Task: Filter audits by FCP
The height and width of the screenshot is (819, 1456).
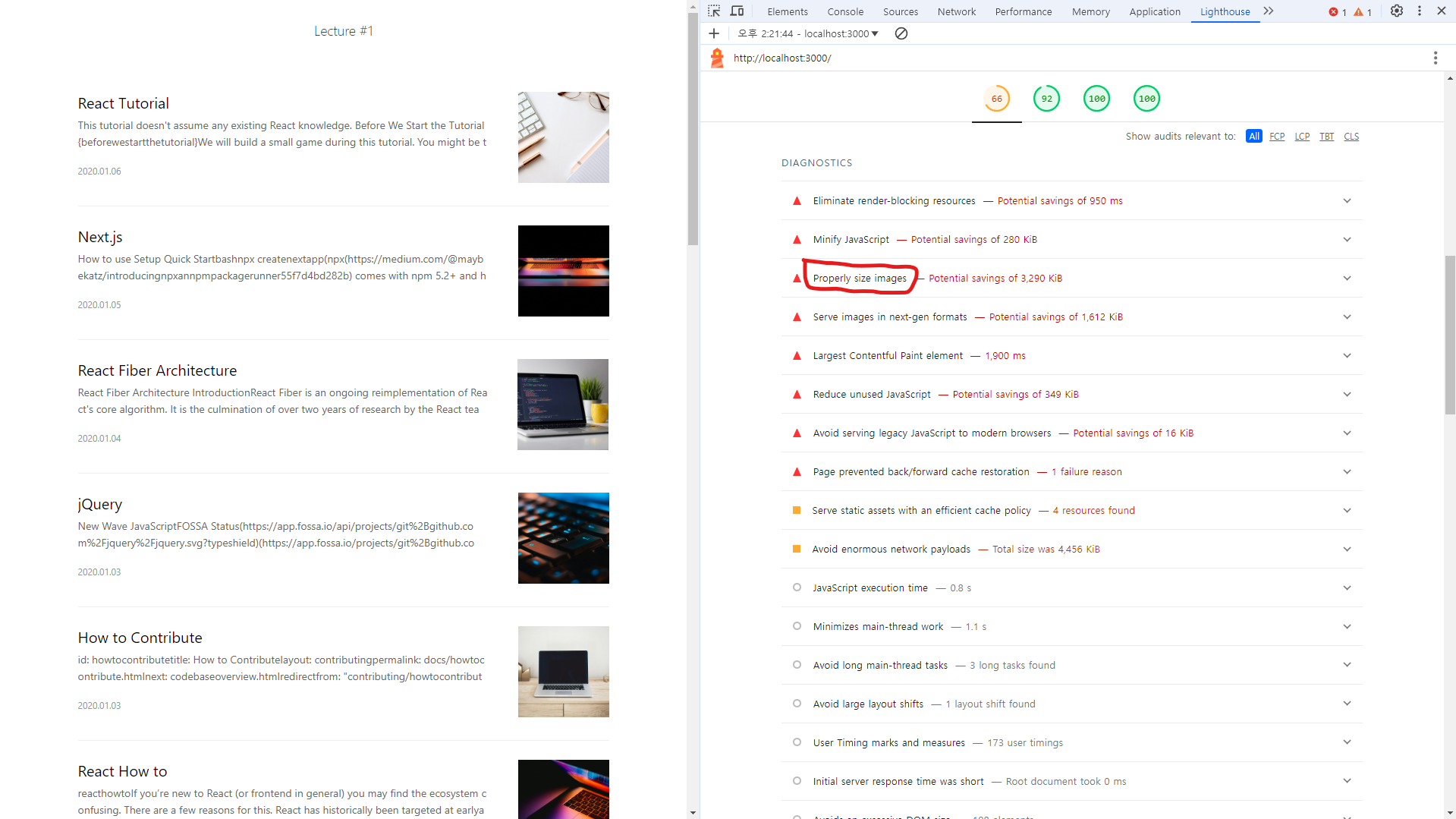Action: (1278, 137)
